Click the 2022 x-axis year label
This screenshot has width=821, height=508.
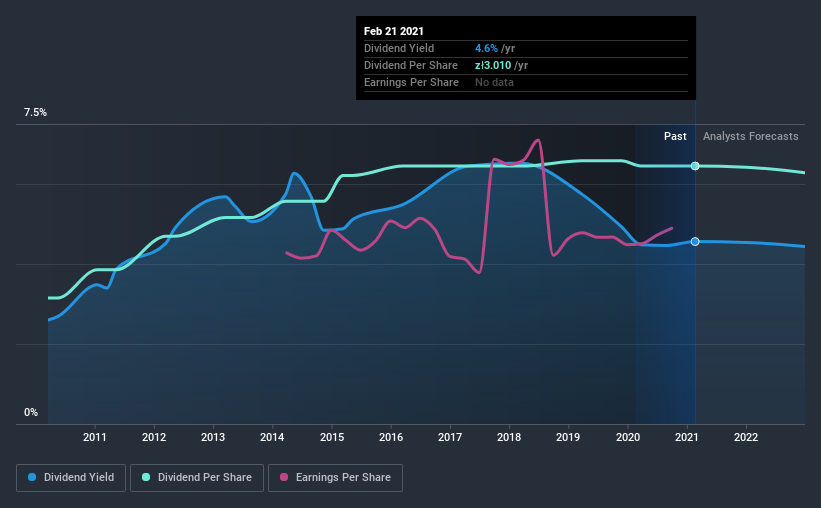(746, 437)
